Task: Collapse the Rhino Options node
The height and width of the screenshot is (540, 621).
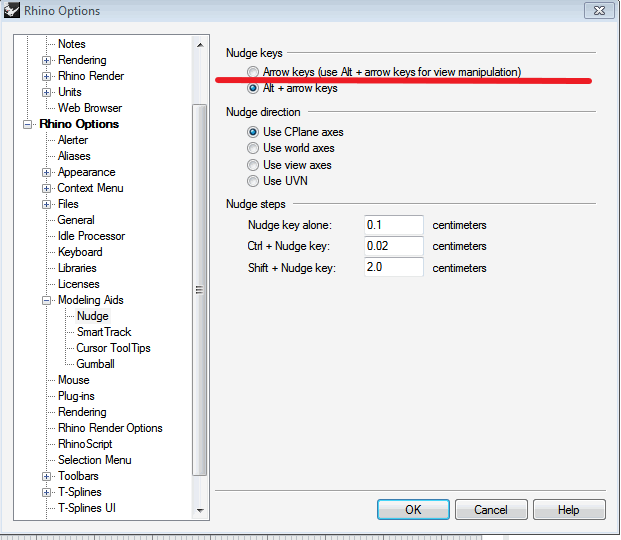Action: 27,124
